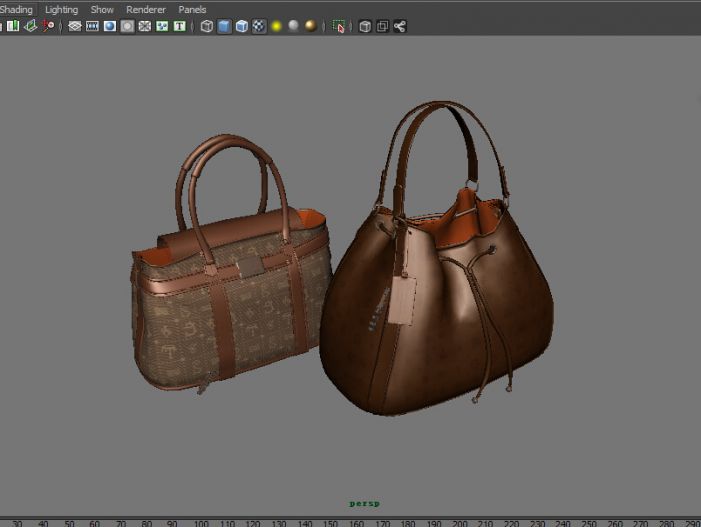Image resolution: width=701 pixels, height=527 pixels.
Task: Click the yellow sphere use-all-lights icon
Action: click(276, 27)
